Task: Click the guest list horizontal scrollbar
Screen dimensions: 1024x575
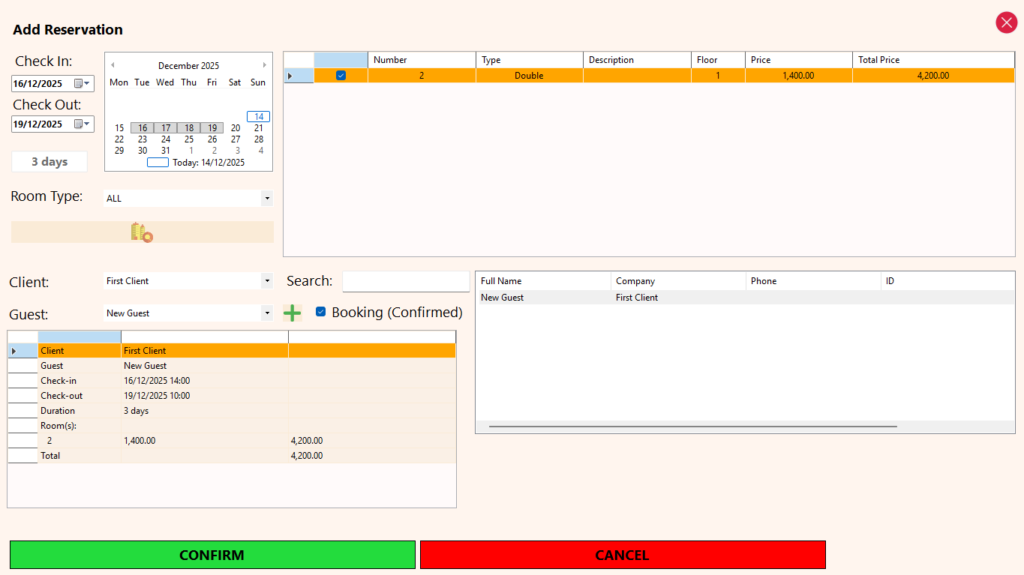Action: tap(692, 427)
